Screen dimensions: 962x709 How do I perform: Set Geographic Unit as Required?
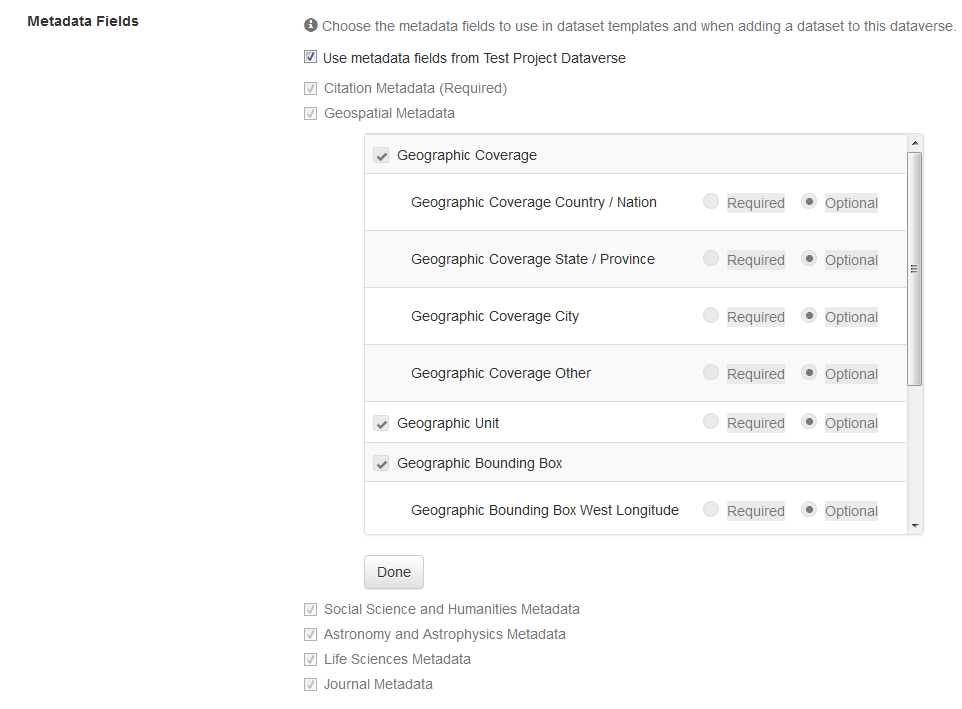[710, 421]
